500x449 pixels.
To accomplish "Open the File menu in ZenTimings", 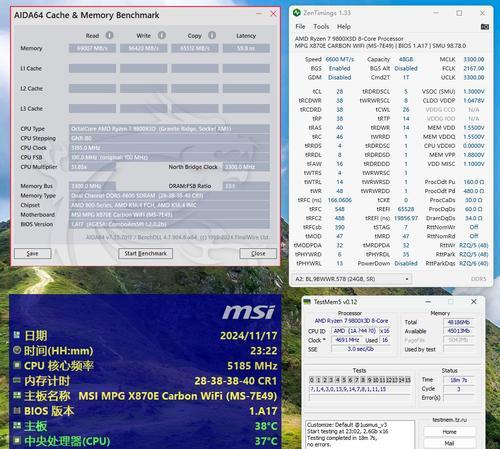I will [300, 26].
